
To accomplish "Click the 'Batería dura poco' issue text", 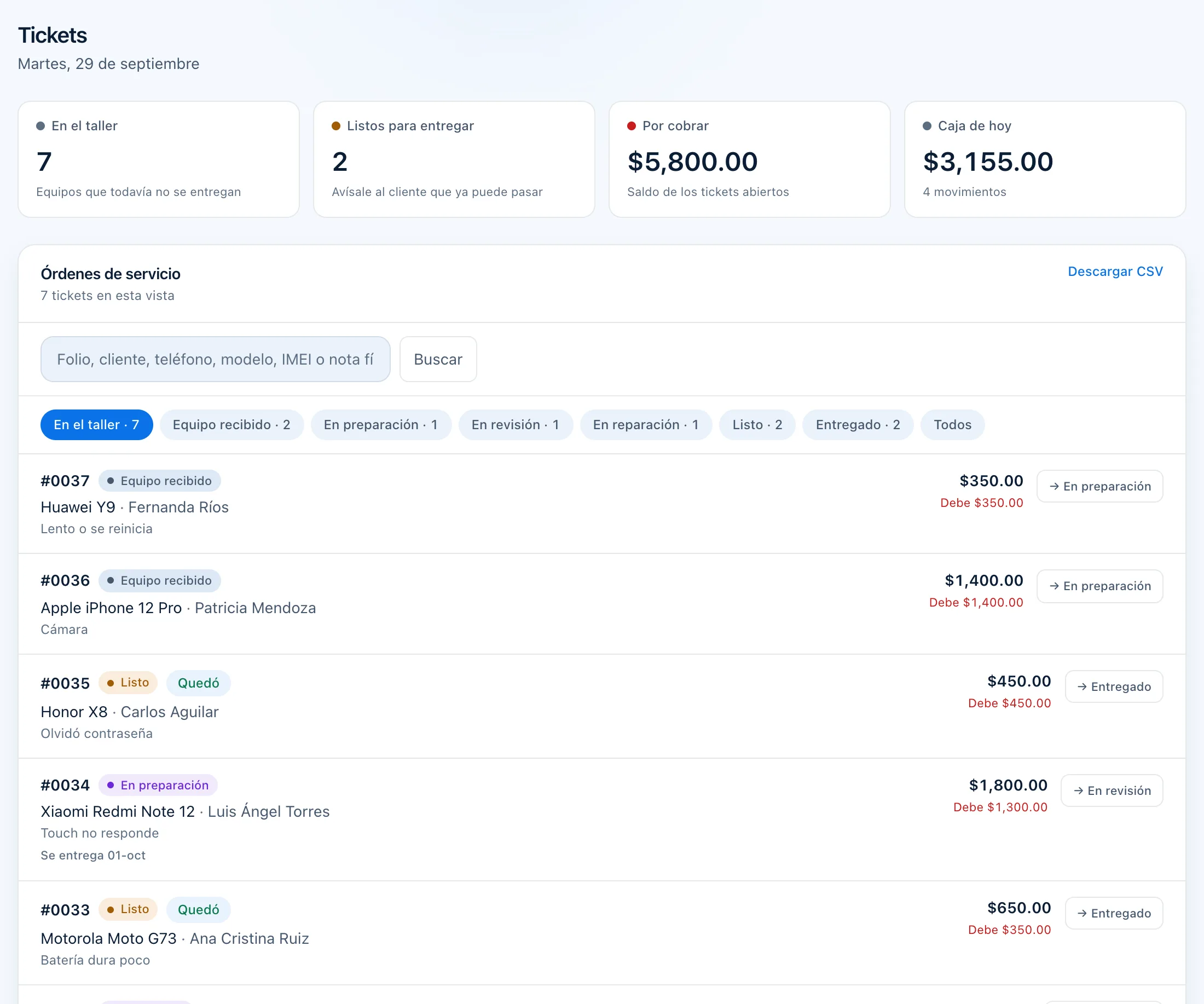I will pyautogui.click(x=95, y=960).
